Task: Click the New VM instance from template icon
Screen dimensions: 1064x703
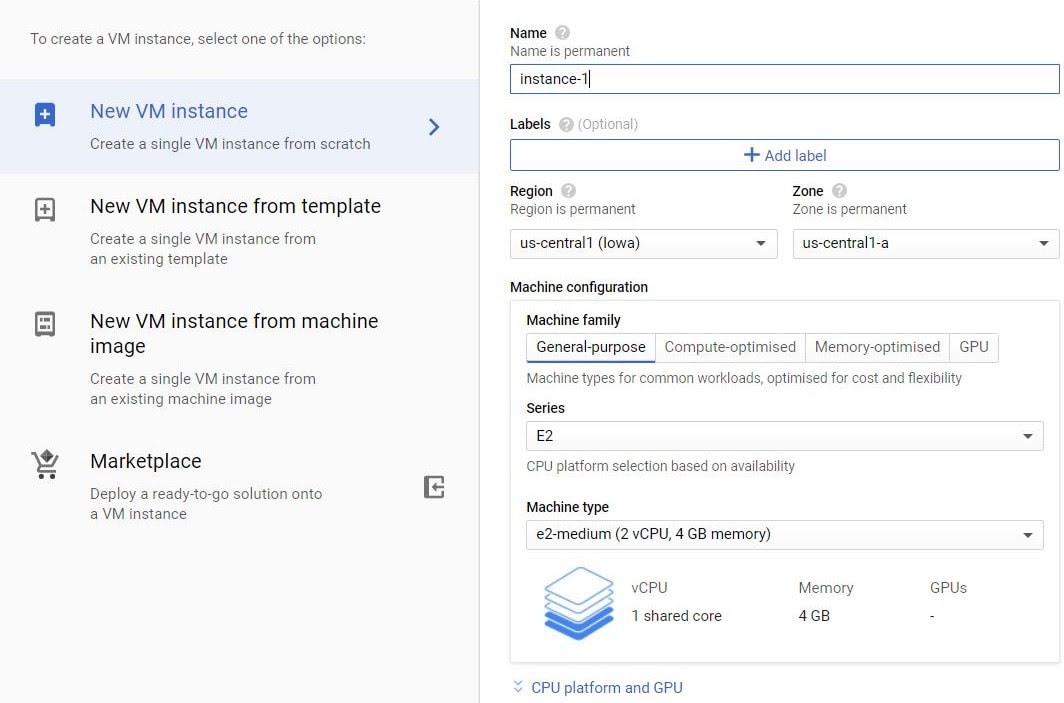Action: (44, 209)
